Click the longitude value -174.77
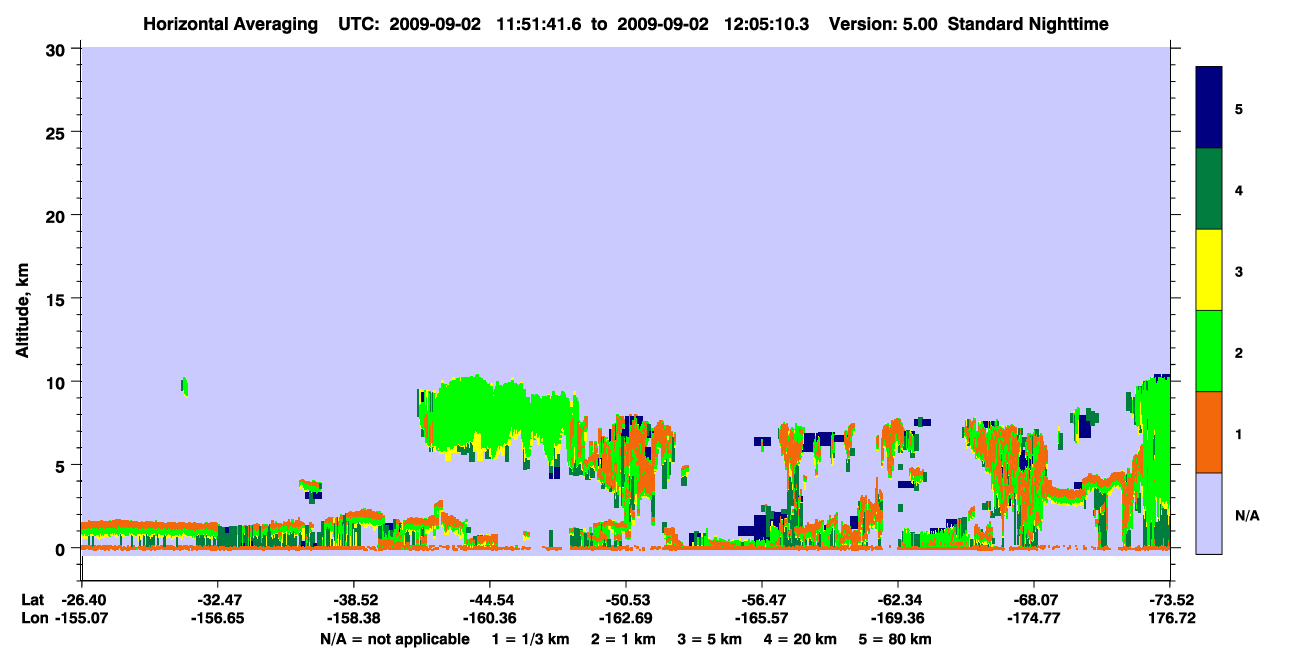The height and width of the screenshot is (667, 1300). click(x=1033, y=618)
